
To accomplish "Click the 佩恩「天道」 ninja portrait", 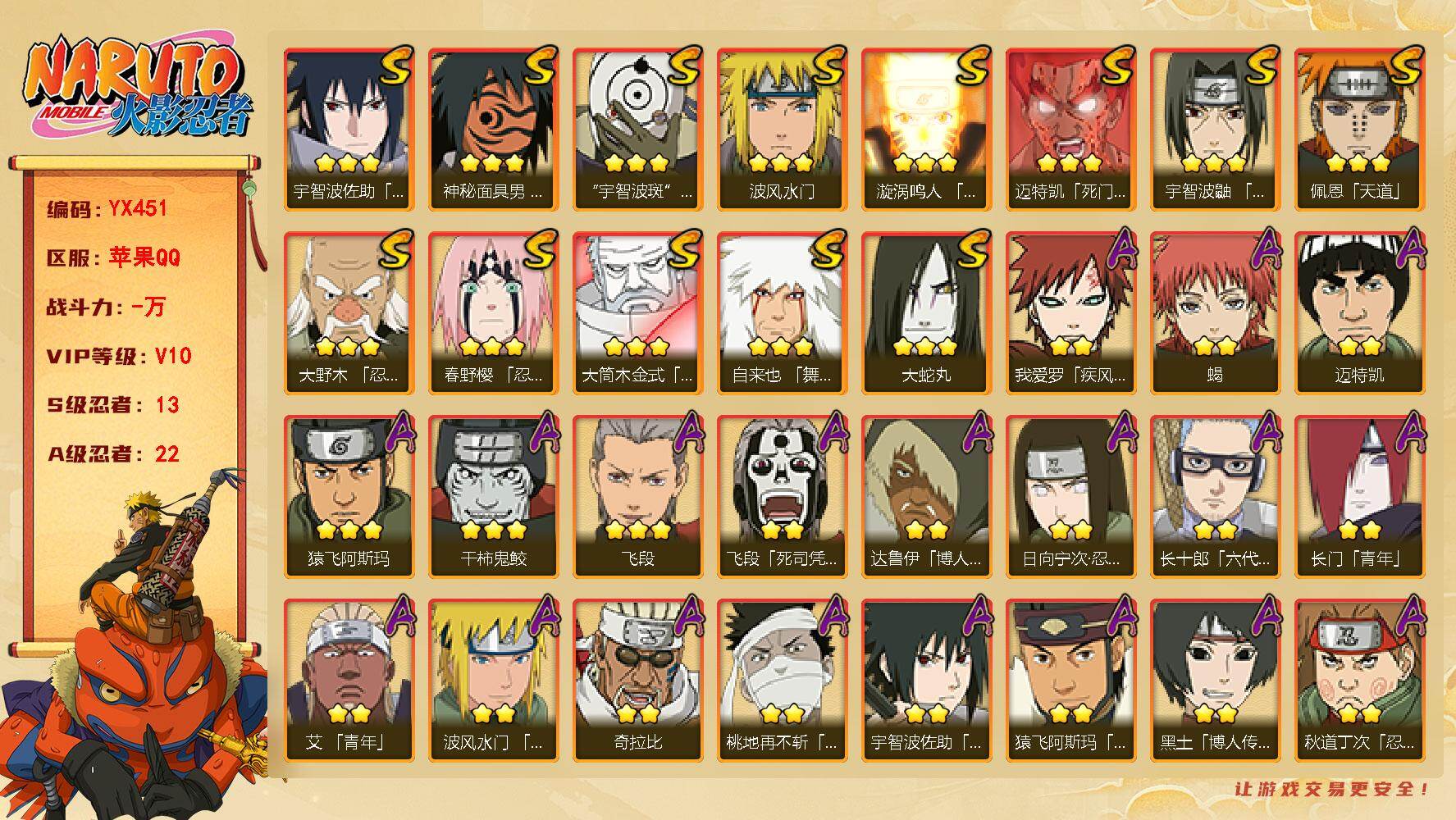I will click(1359, 129).
